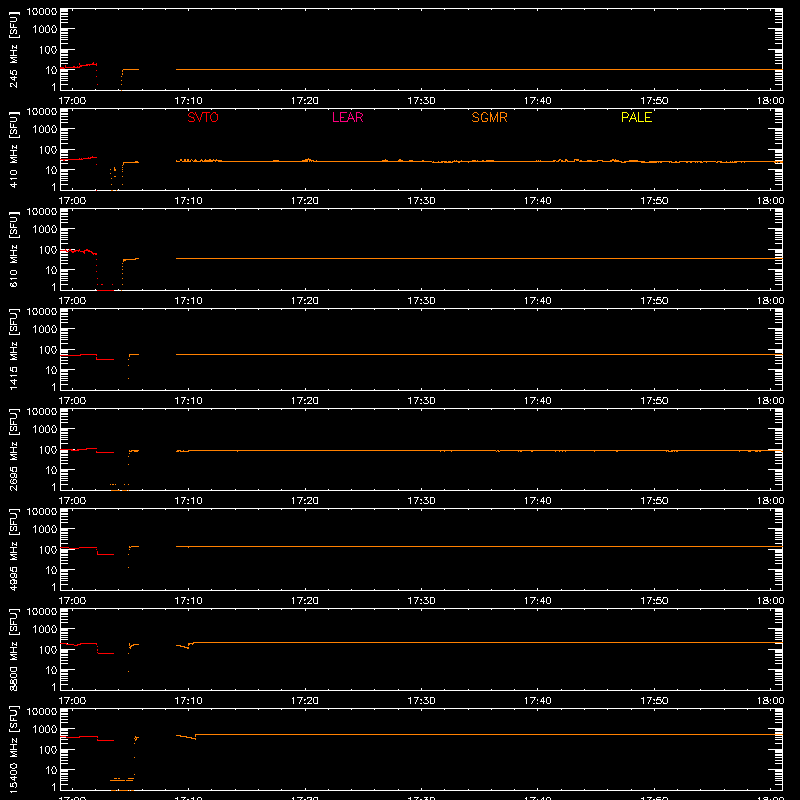This screenshot has height=800, width=800.
Task: Click the 10 y-axis value of 8800 MHz panel
Action: [51, 670]
